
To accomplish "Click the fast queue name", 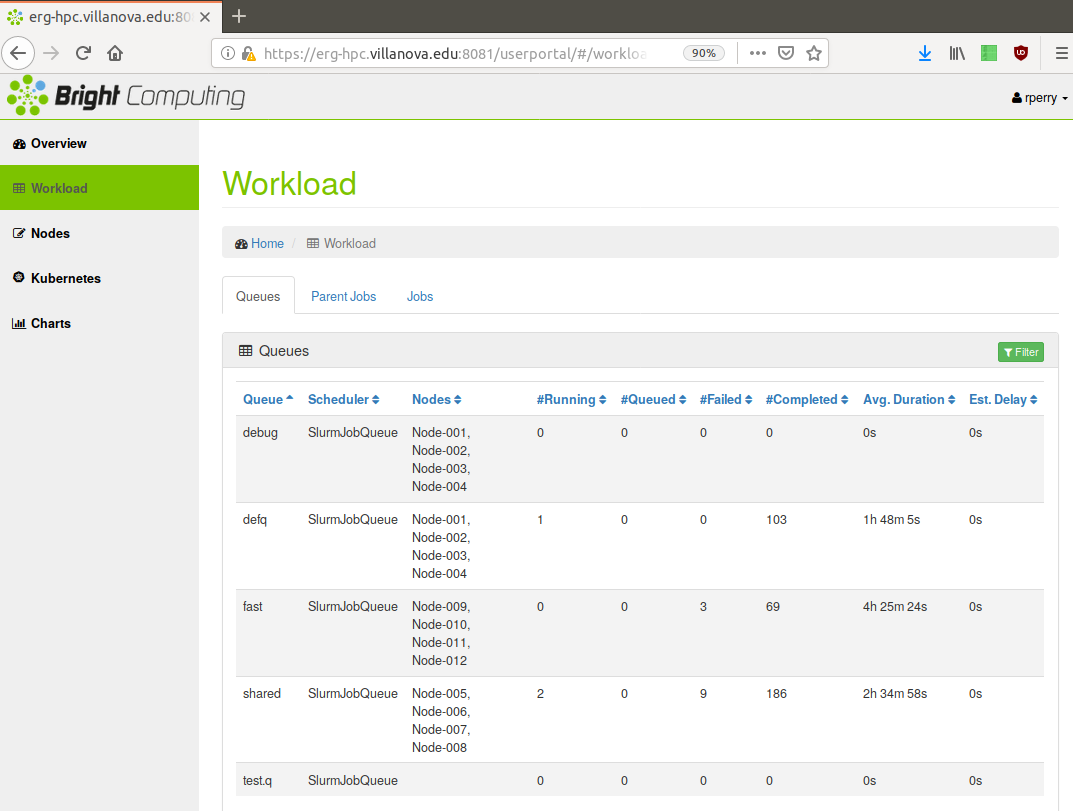I will 253,606.
